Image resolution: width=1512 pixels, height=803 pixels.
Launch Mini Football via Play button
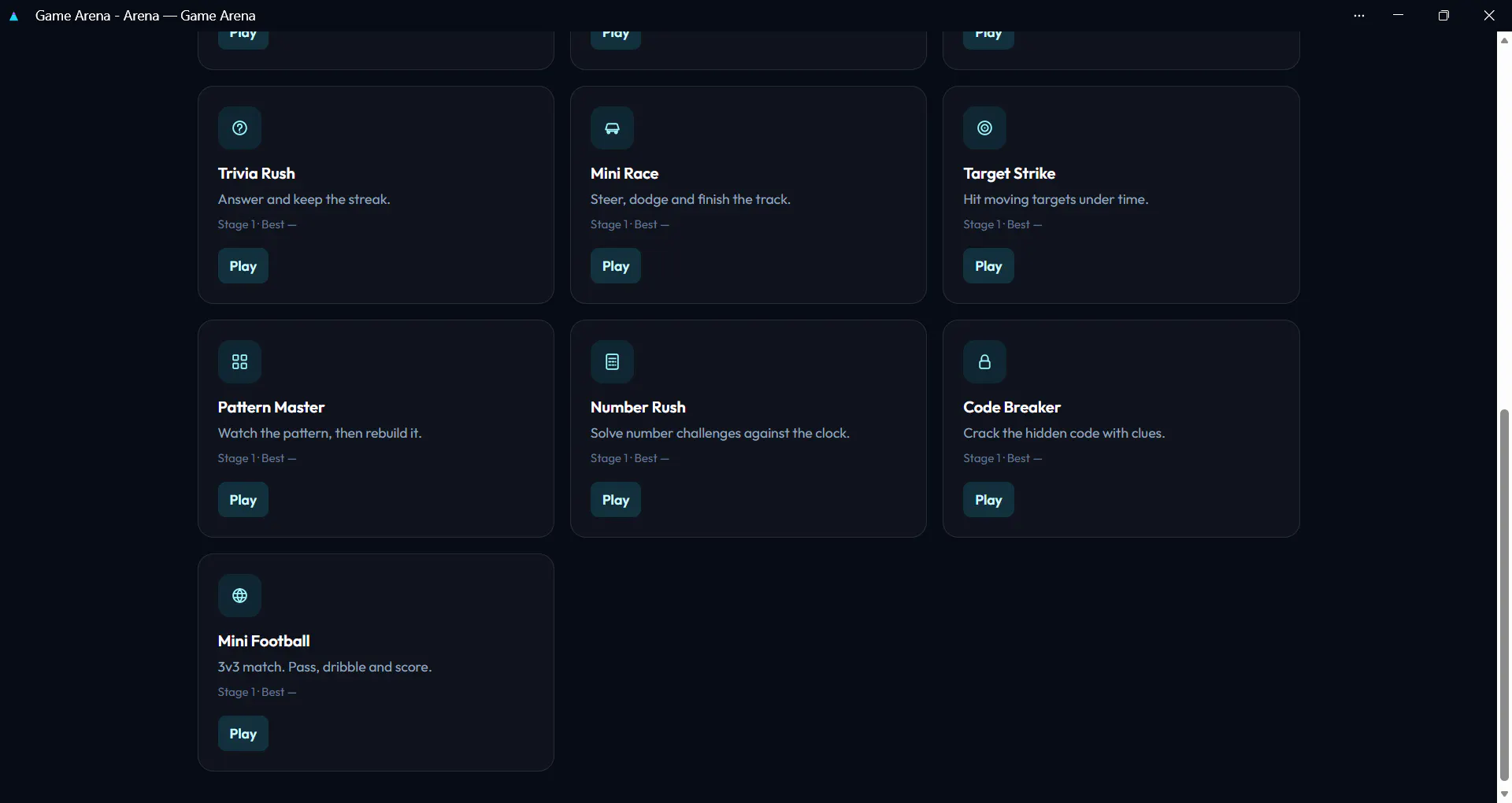point(243,734)
